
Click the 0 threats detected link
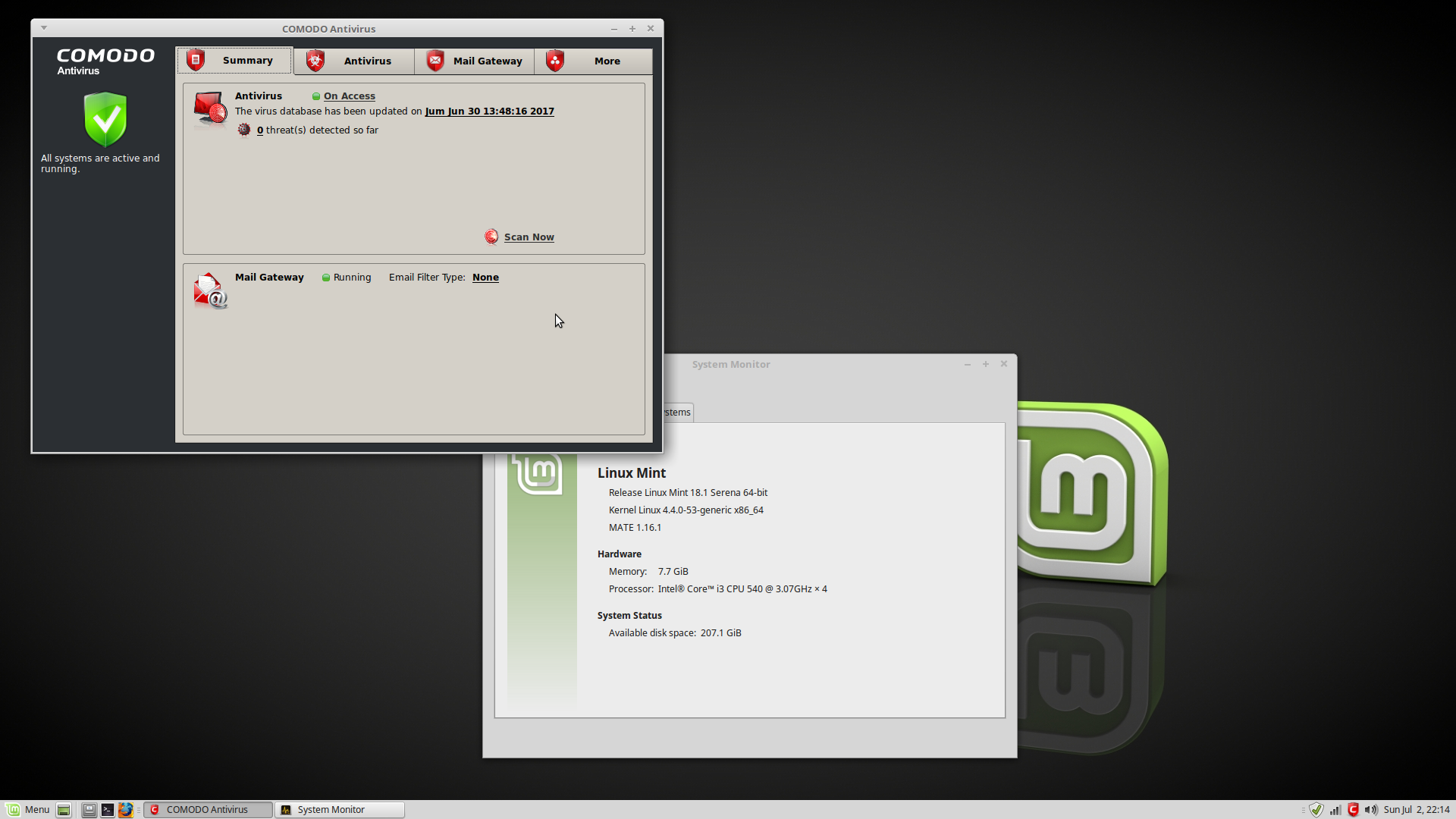pyautogui.click(x=260, y=130)
